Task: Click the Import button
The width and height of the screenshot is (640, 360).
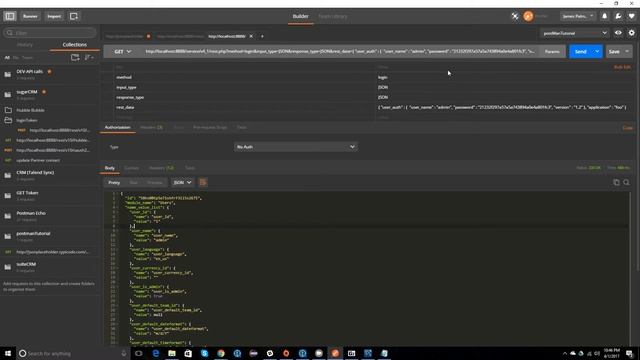Action: pyautogui.click(x=54, y=16)
